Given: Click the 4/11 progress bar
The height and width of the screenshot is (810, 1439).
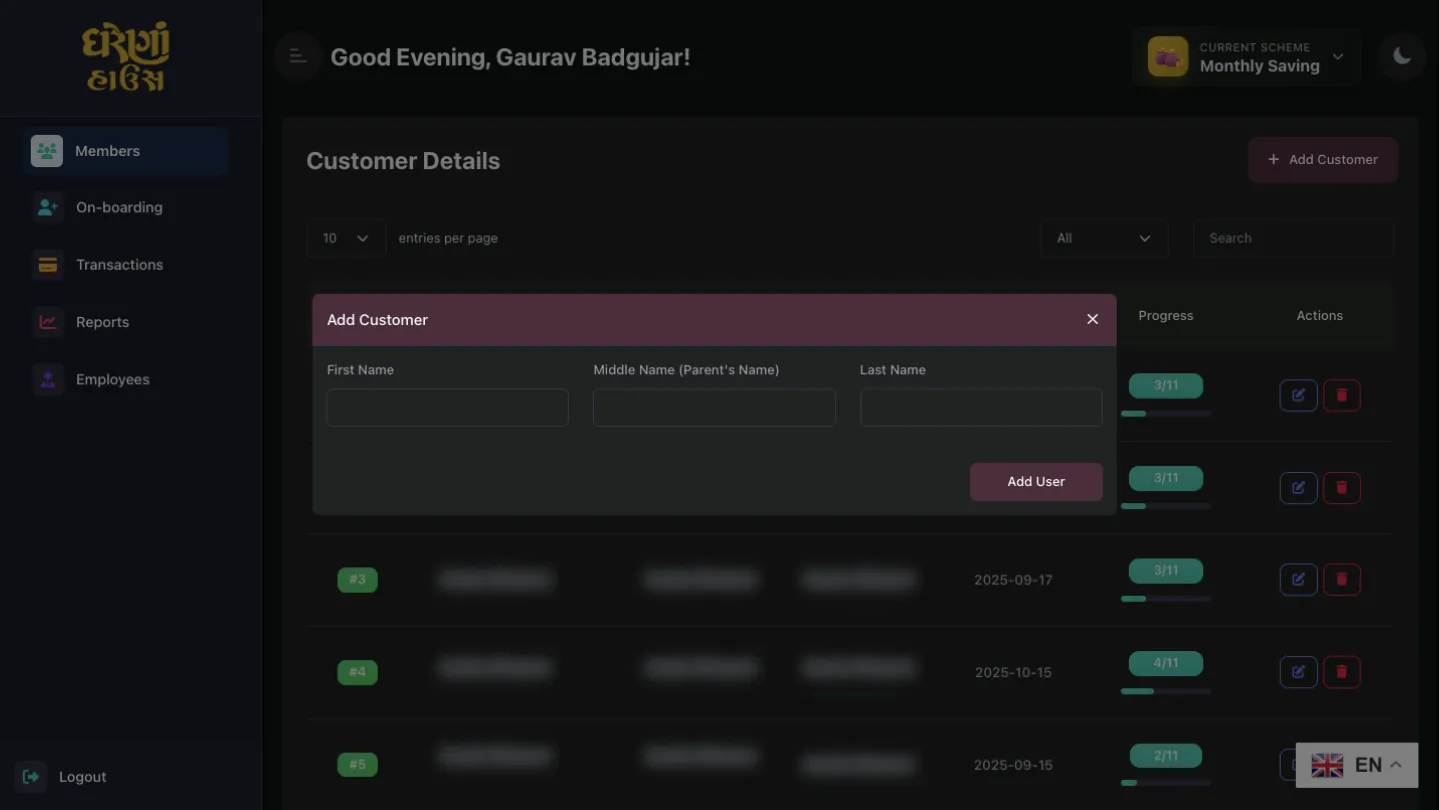Looking at the screenshot, I should (x=1165, y=691).
